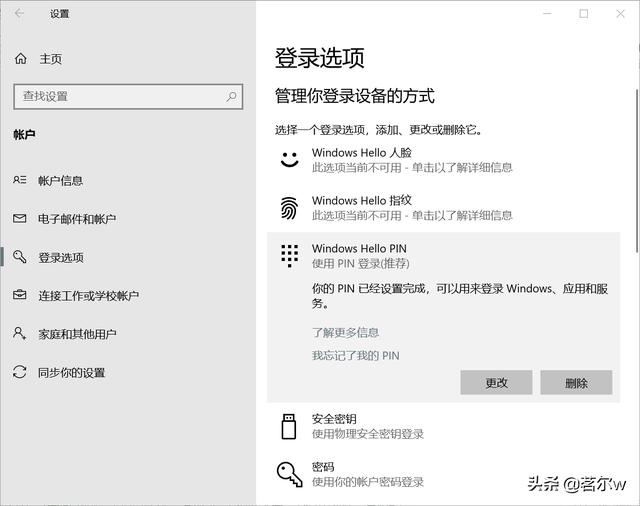Viewport: 640px width, 506px height.
Task: Minimize the 设置 window
Action: click(547, 14)
